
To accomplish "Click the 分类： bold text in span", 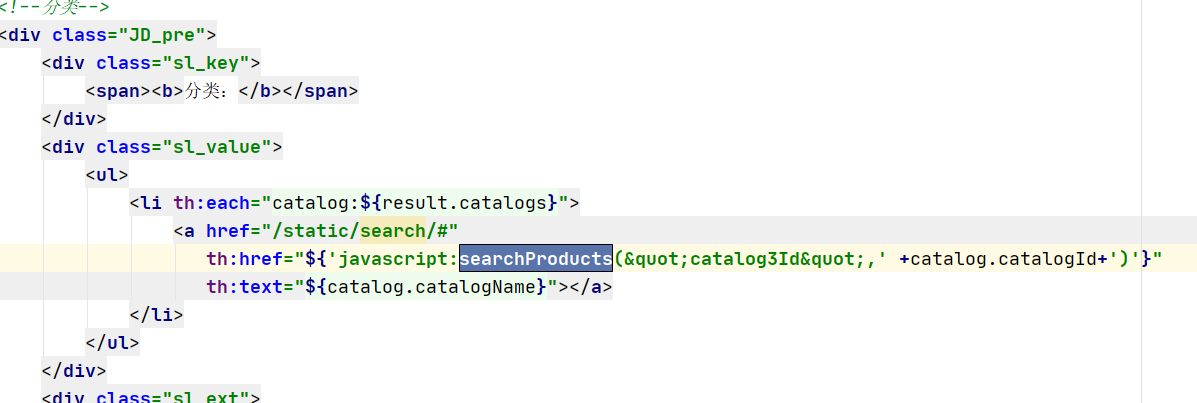I will pyautogui.click(x=211, y=92).
